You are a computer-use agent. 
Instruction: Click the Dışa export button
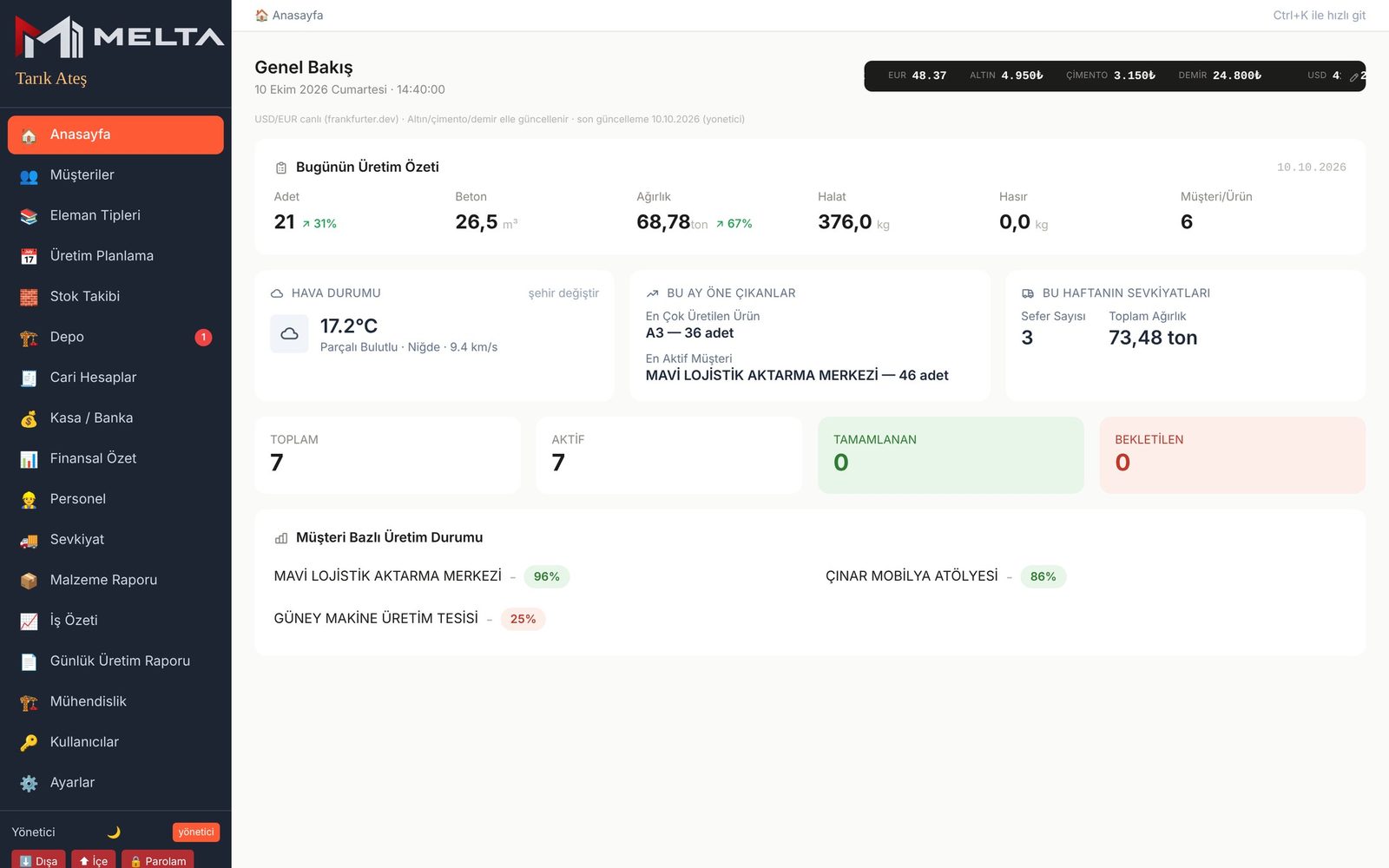coord(38,860)
